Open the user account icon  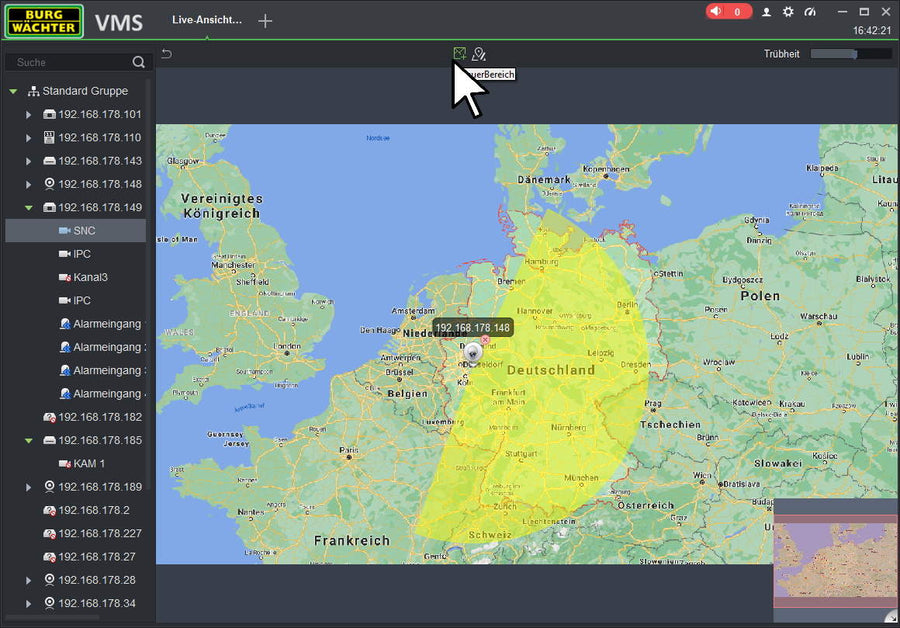coord(767,12)
